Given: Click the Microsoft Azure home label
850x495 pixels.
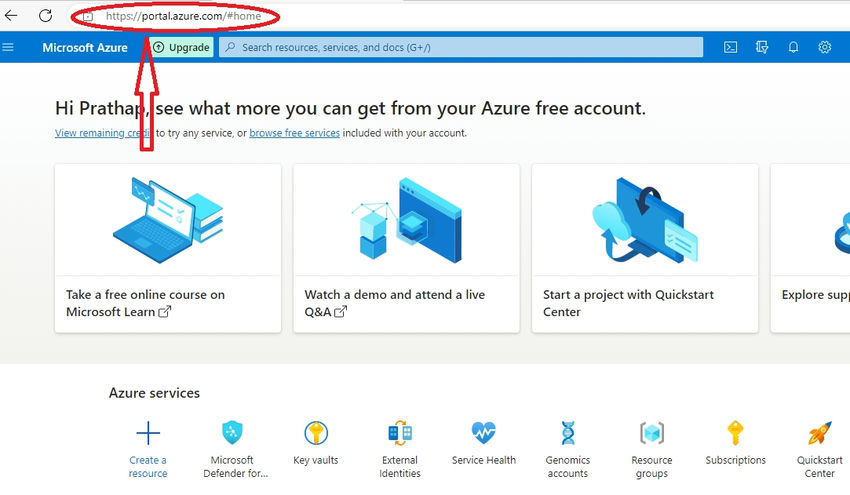Looking at the screenshot, I should click(85, 48).
